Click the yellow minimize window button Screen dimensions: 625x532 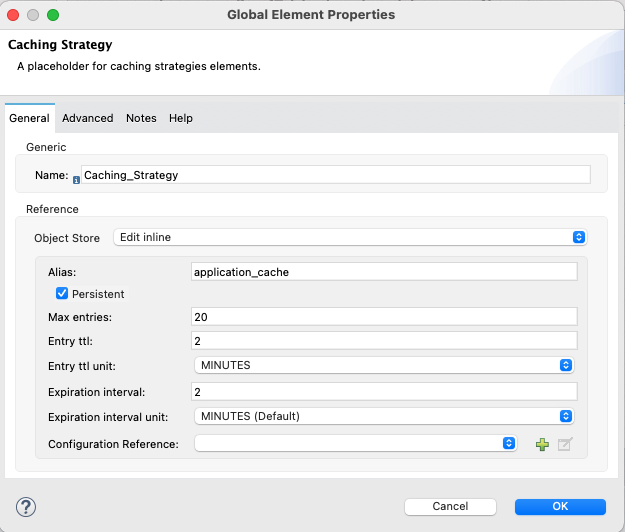pyautogui.click(x=33, y=15)
